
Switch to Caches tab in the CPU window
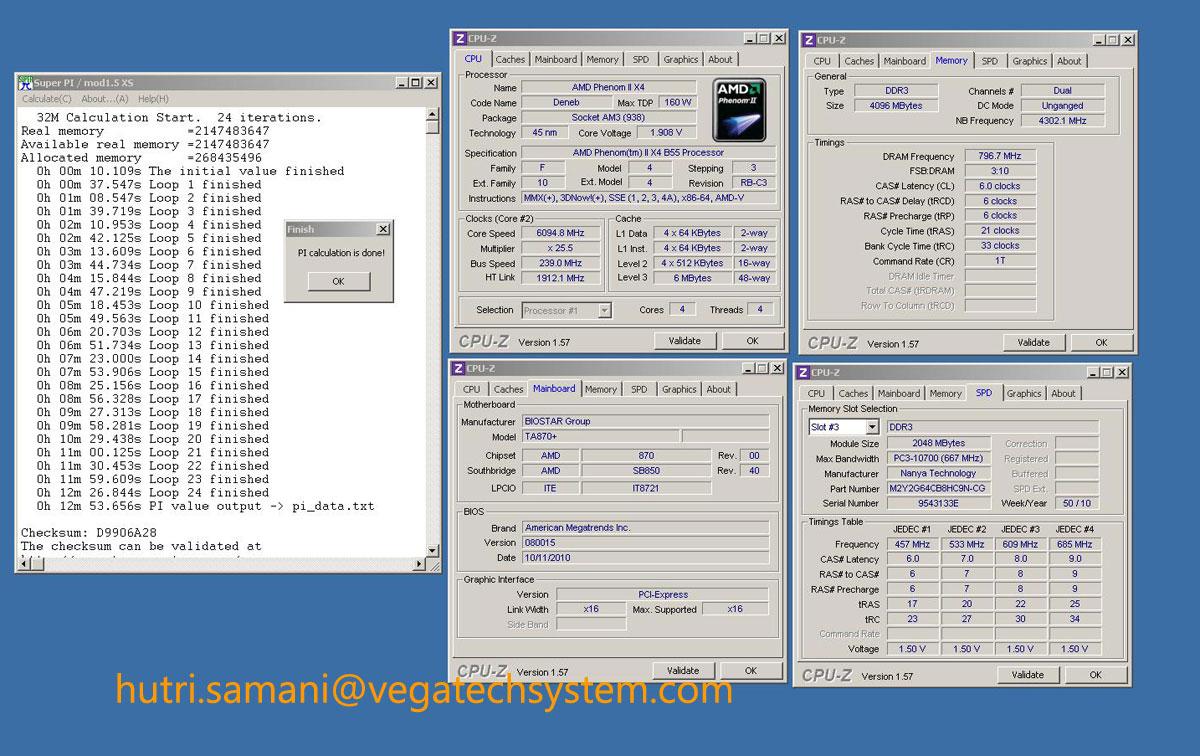pyautogui.click(x=510, y=60)
